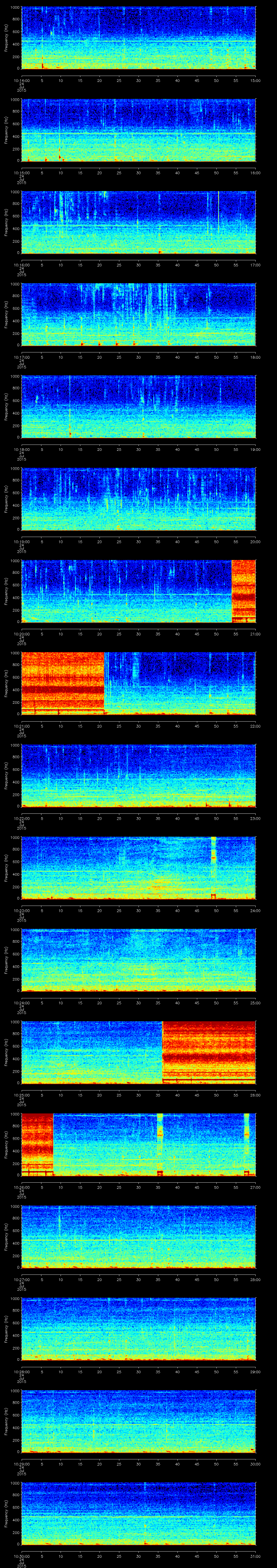Select the "10:25:00" time label
Image resolution: width=277 pixels, height=1568 pixels.
(21, 1095)
